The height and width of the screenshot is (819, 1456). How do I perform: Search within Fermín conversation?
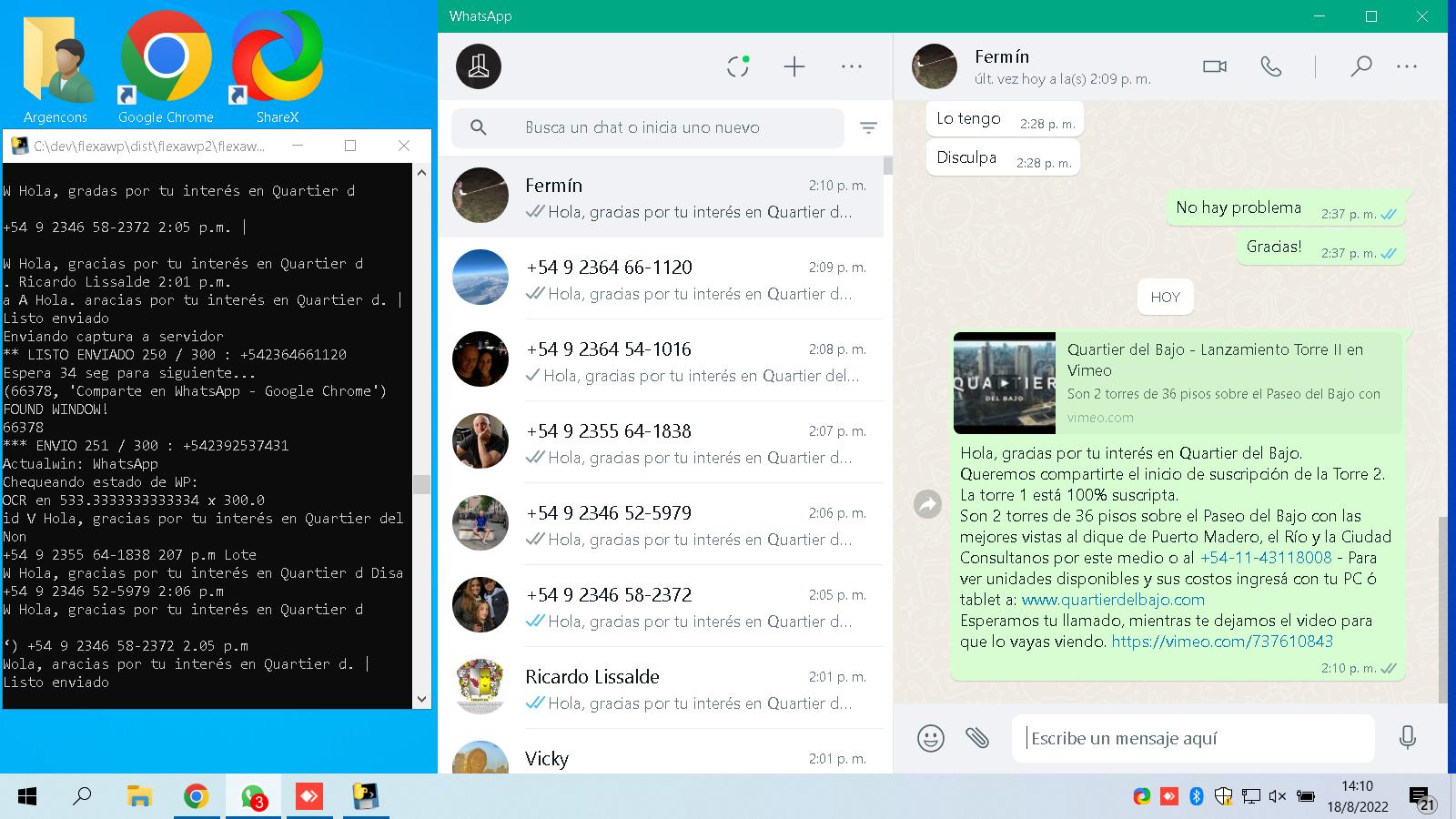[x=1361, y=66]
